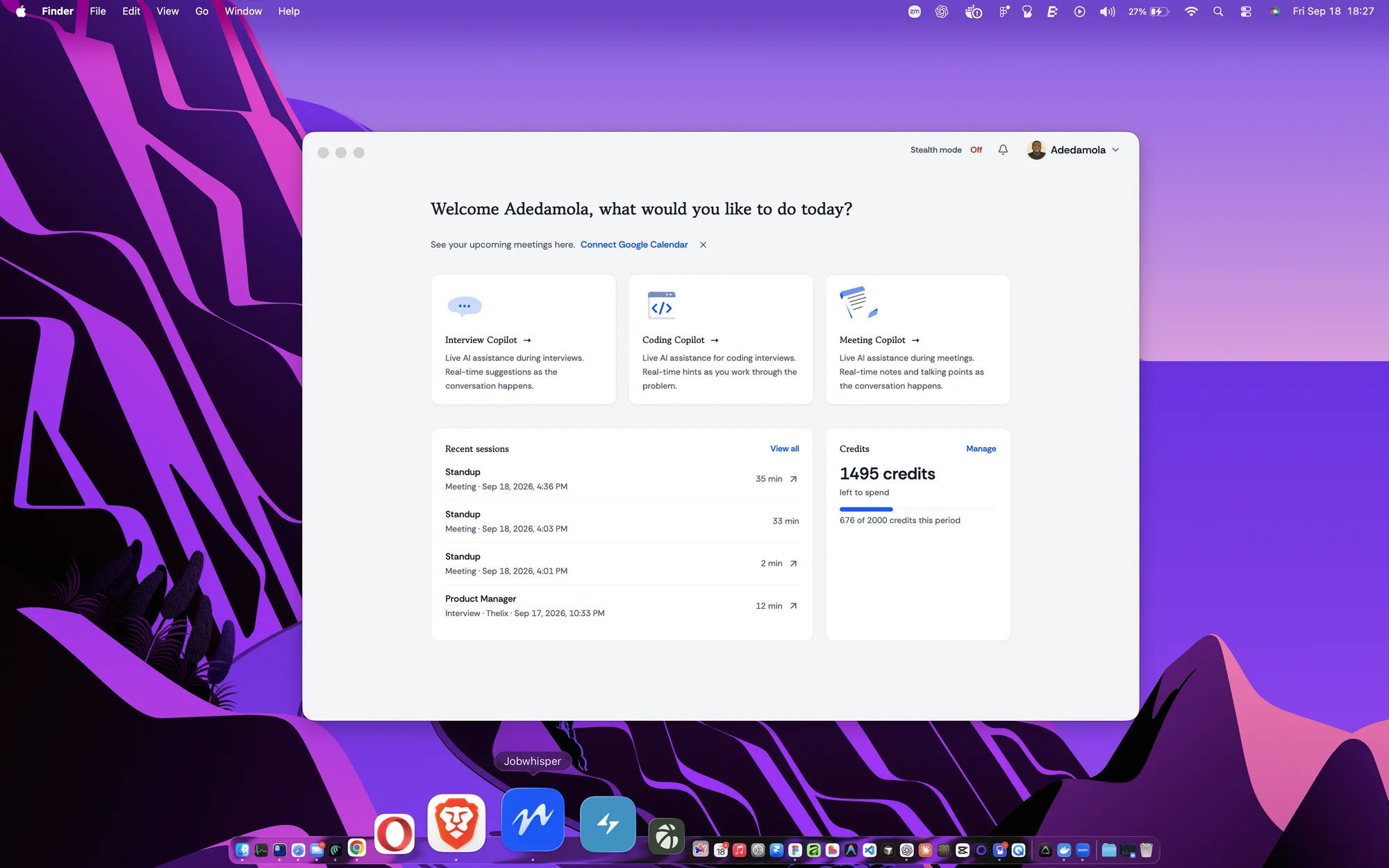The height and width of the screenshot is (868, 1389).
Task: Open Google Chrome in the dock
Action: tap(357, 848)
